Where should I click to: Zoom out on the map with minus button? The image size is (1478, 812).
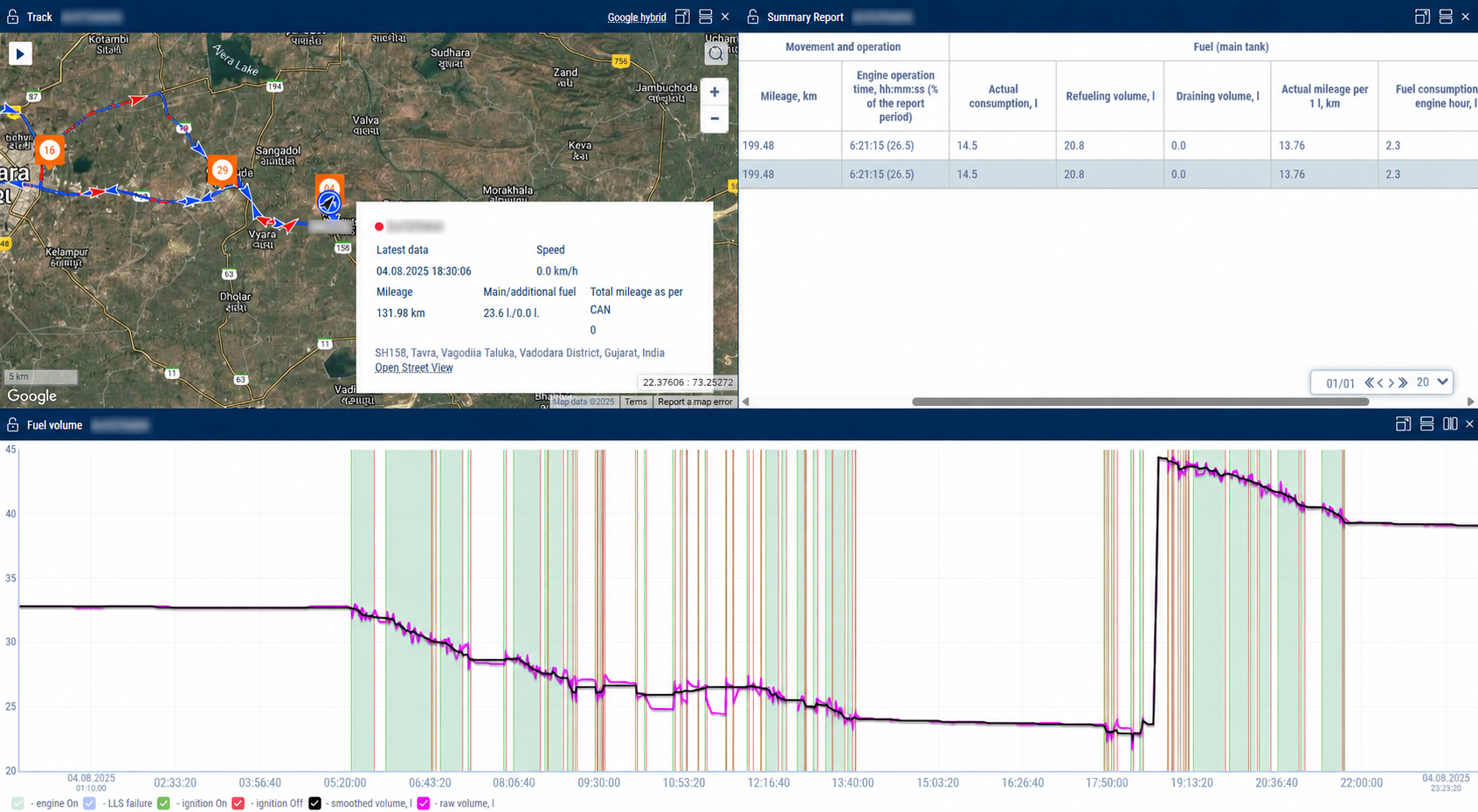(x=715, y=119)
